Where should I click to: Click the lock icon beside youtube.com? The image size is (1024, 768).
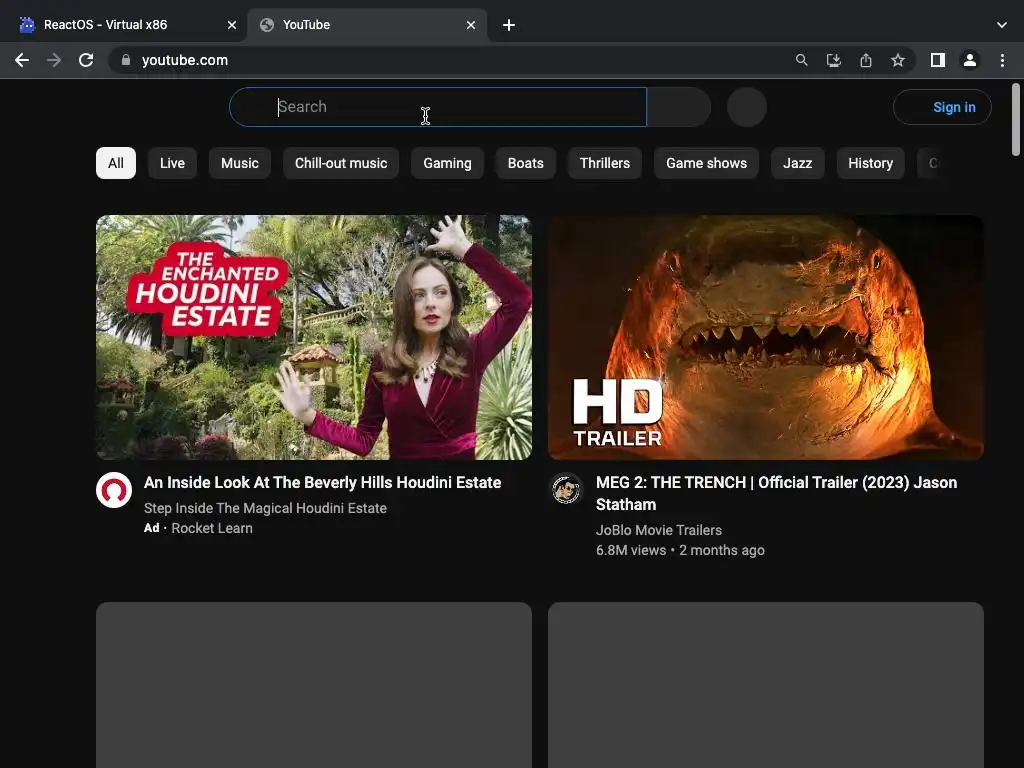pos(125,60)
